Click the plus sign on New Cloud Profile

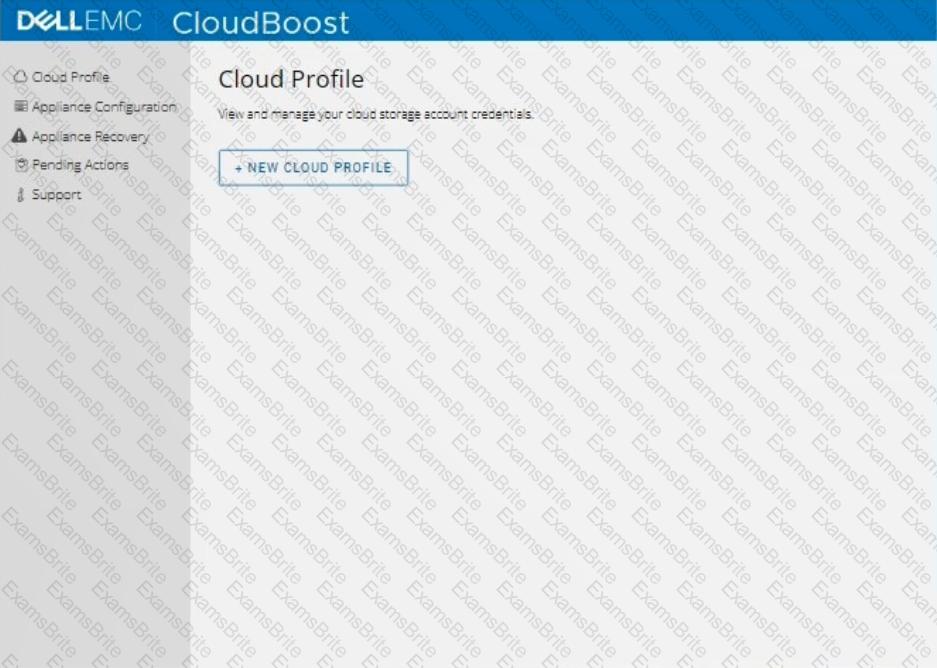239,168
